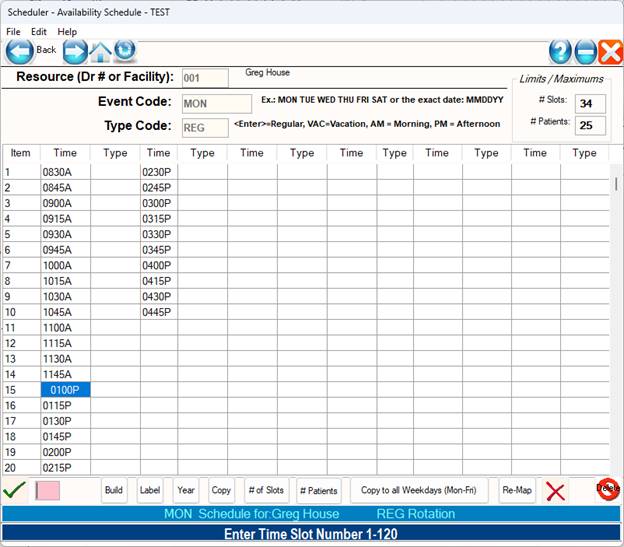Viewport: 624px width, 547px height.
Task: Click the pink color box
Action: tap(48, 491)
